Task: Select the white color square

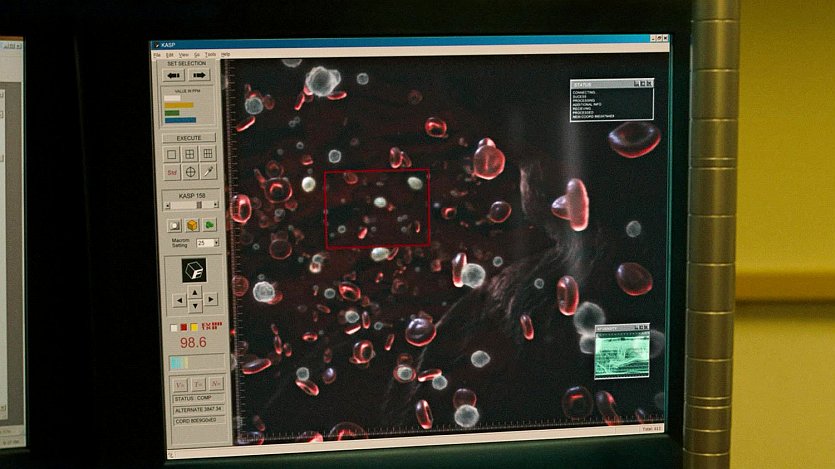Action: (x=173, y=327)
